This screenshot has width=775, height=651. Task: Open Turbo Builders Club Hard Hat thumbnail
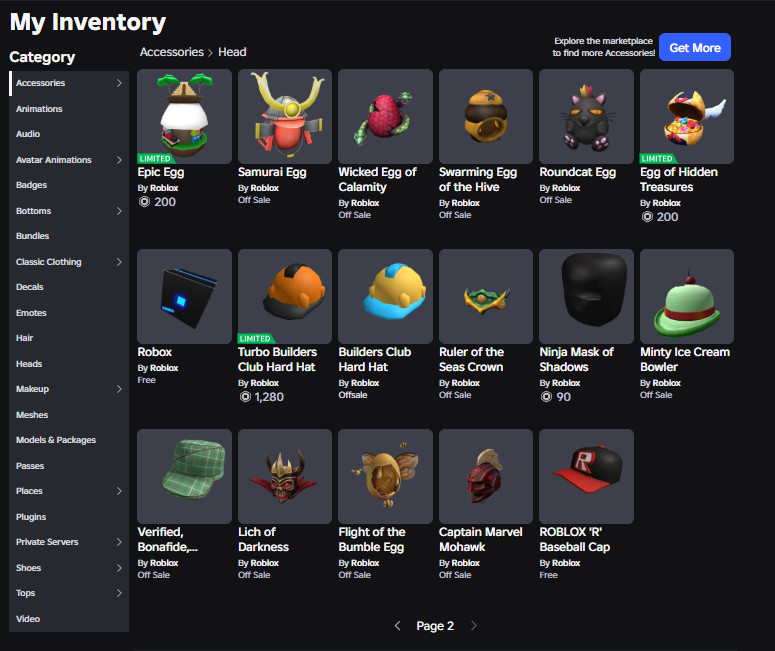[285, 296]
